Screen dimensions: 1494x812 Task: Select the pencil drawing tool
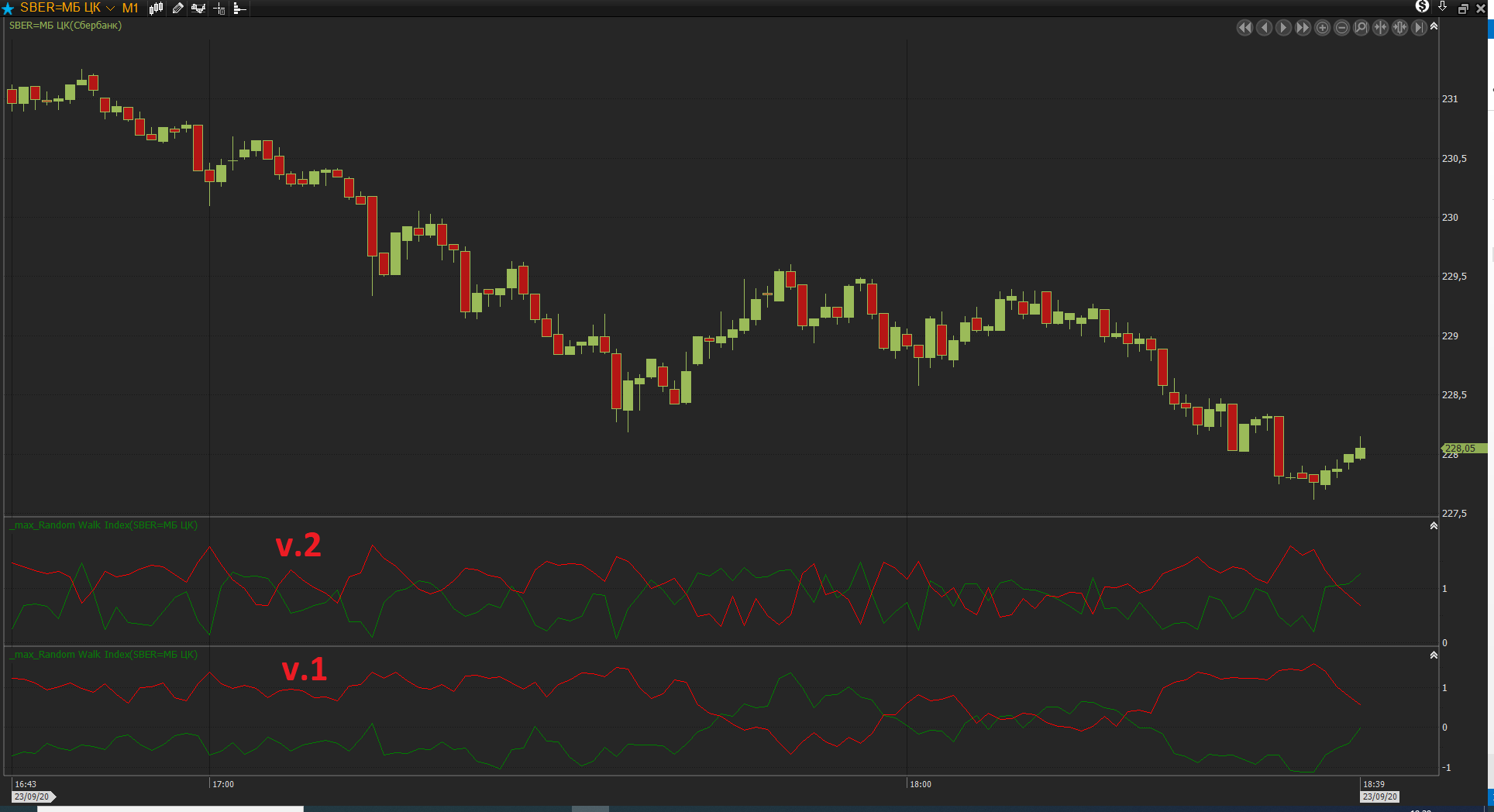[x=177, y=9]
